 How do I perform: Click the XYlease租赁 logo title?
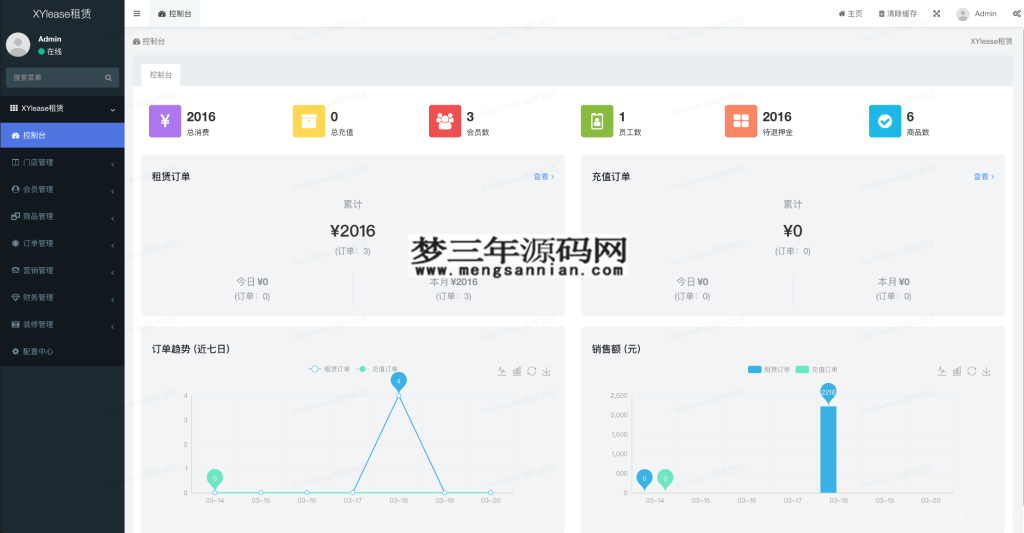(62, 14)
